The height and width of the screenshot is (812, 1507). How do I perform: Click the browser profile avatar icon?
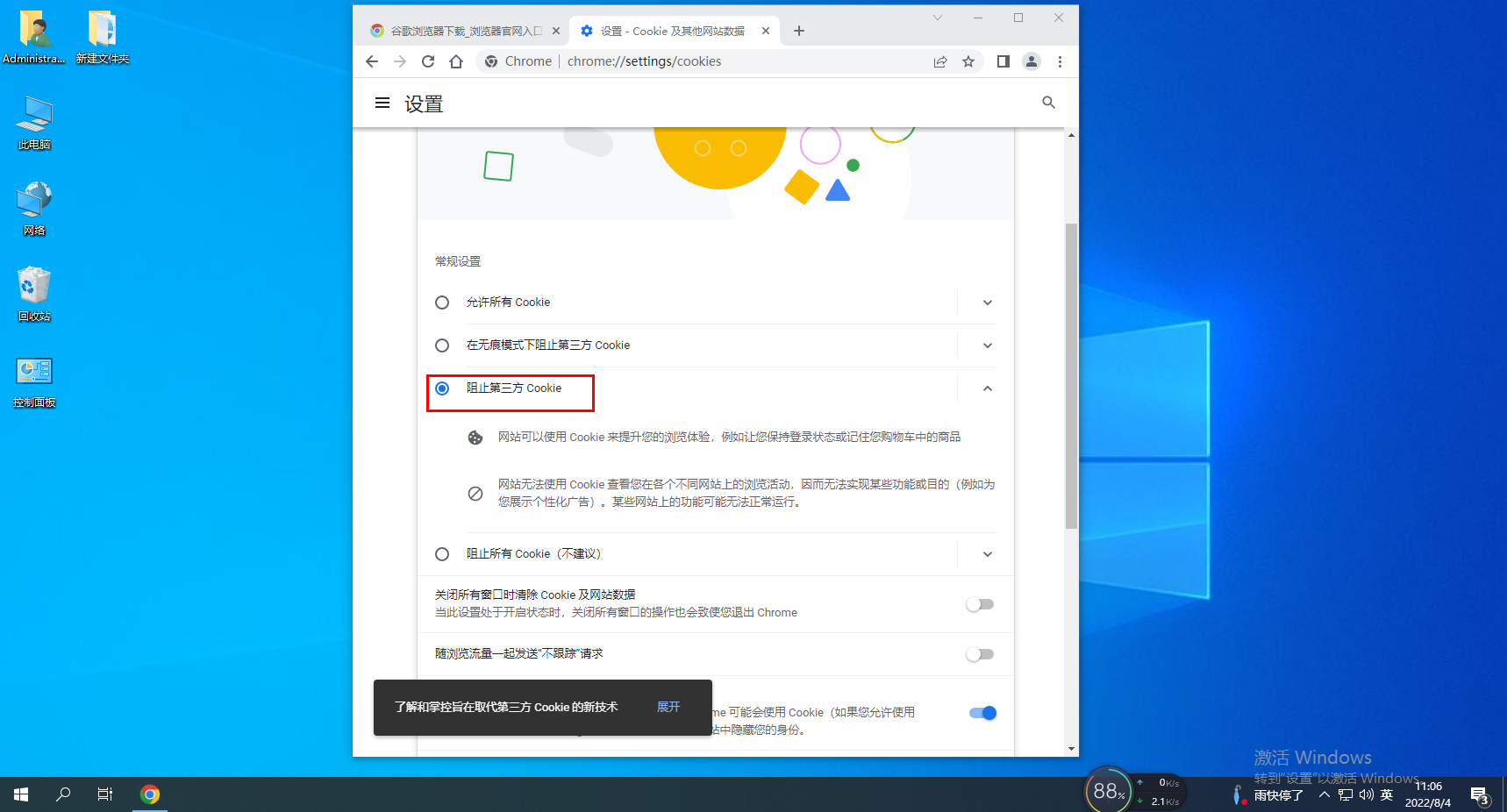click(x=1032, y=61)
